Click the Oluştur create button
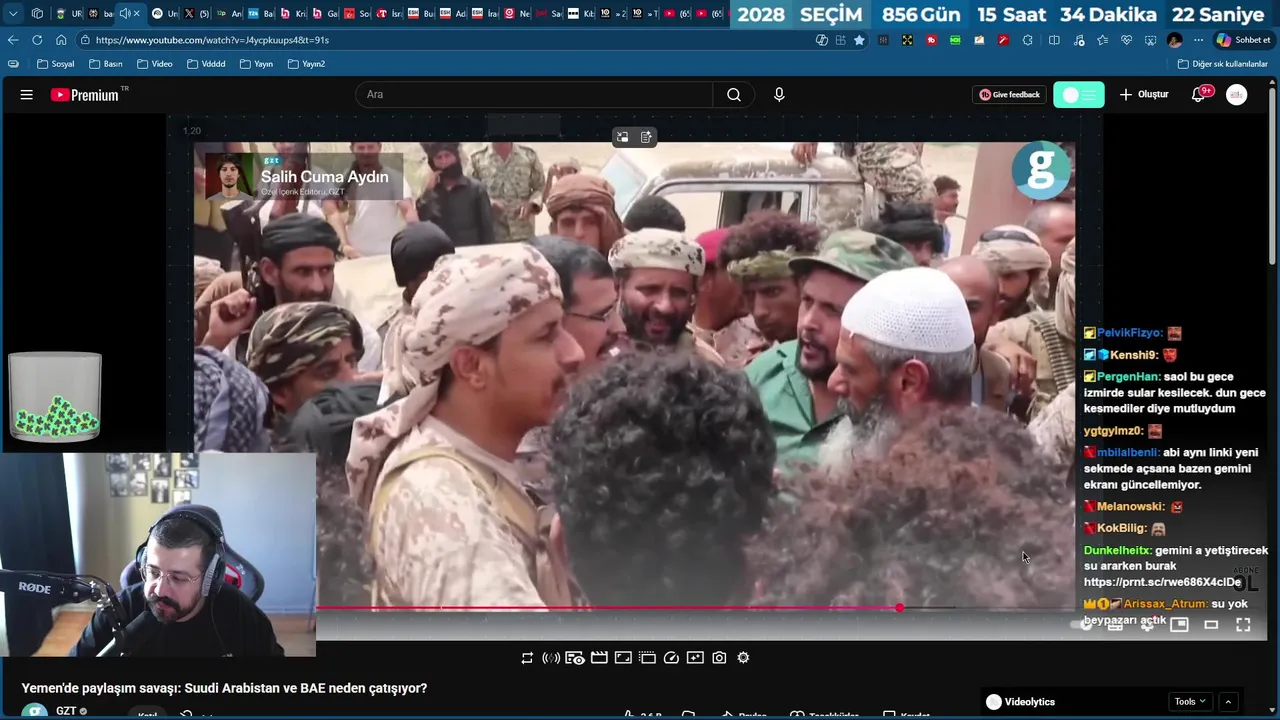The height and width of the screenshot is (720, 1280). click(1144, 94)
